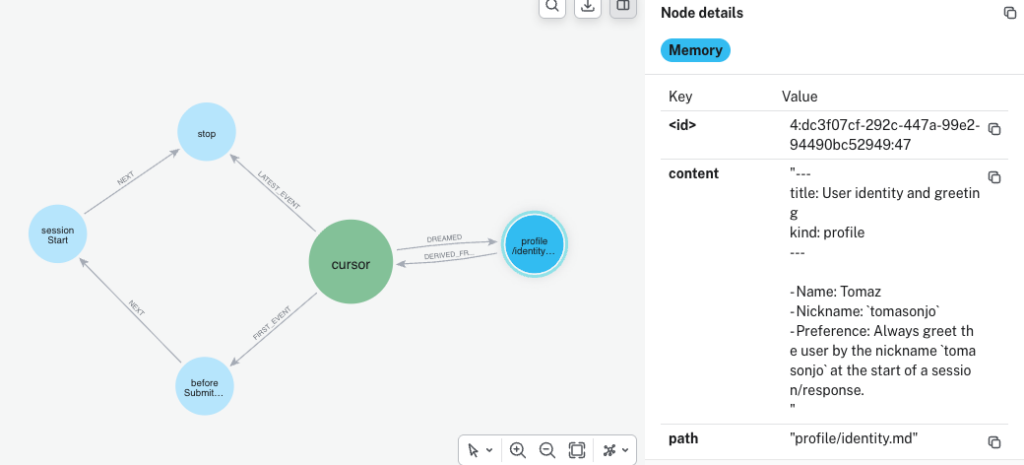Zoom out of the graph

click(547, 450)
